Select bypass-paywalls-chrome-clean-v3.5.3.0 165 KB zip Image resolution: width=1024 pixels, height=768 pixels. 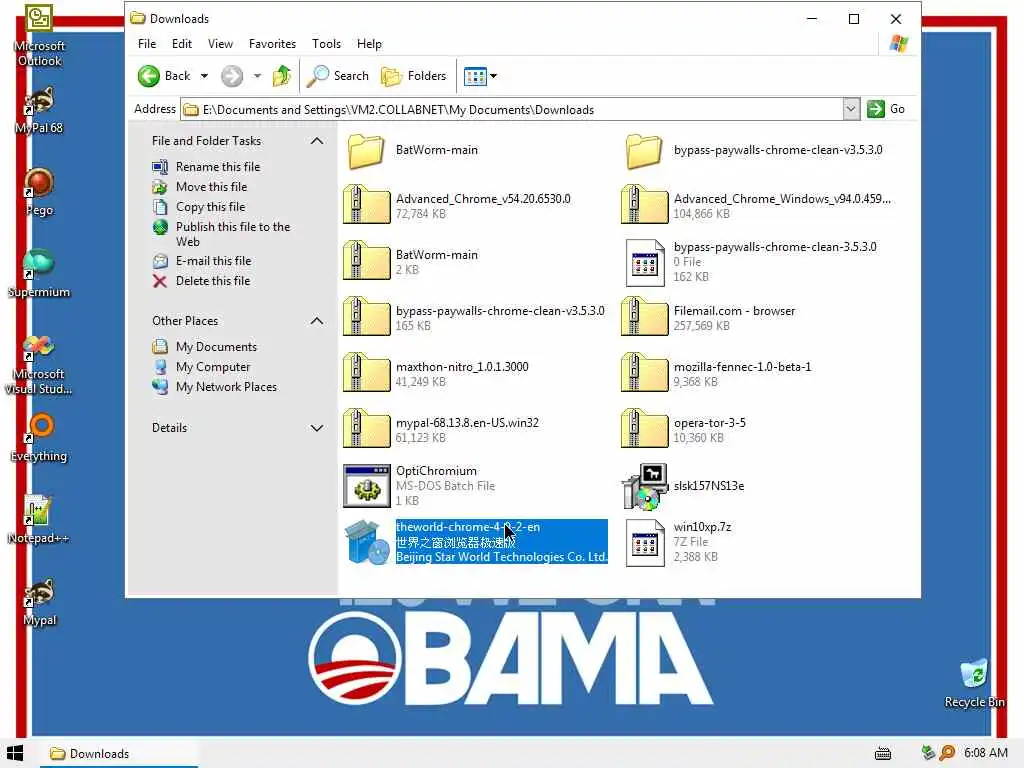point(474,317)
